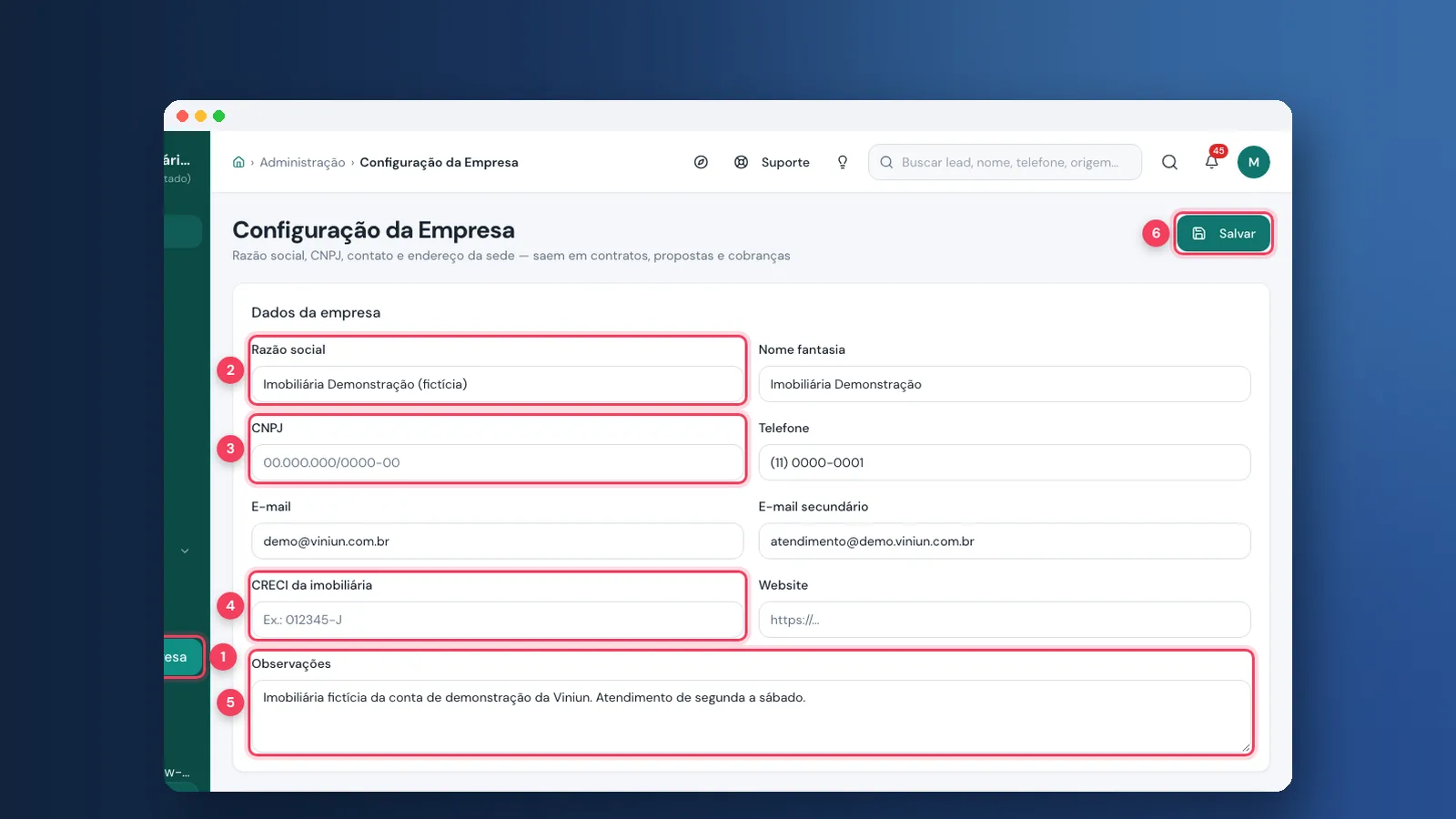Screen dimensions: 1456x819
Task: Click the standalone magnifier search icon
Action: (1169, 162)
